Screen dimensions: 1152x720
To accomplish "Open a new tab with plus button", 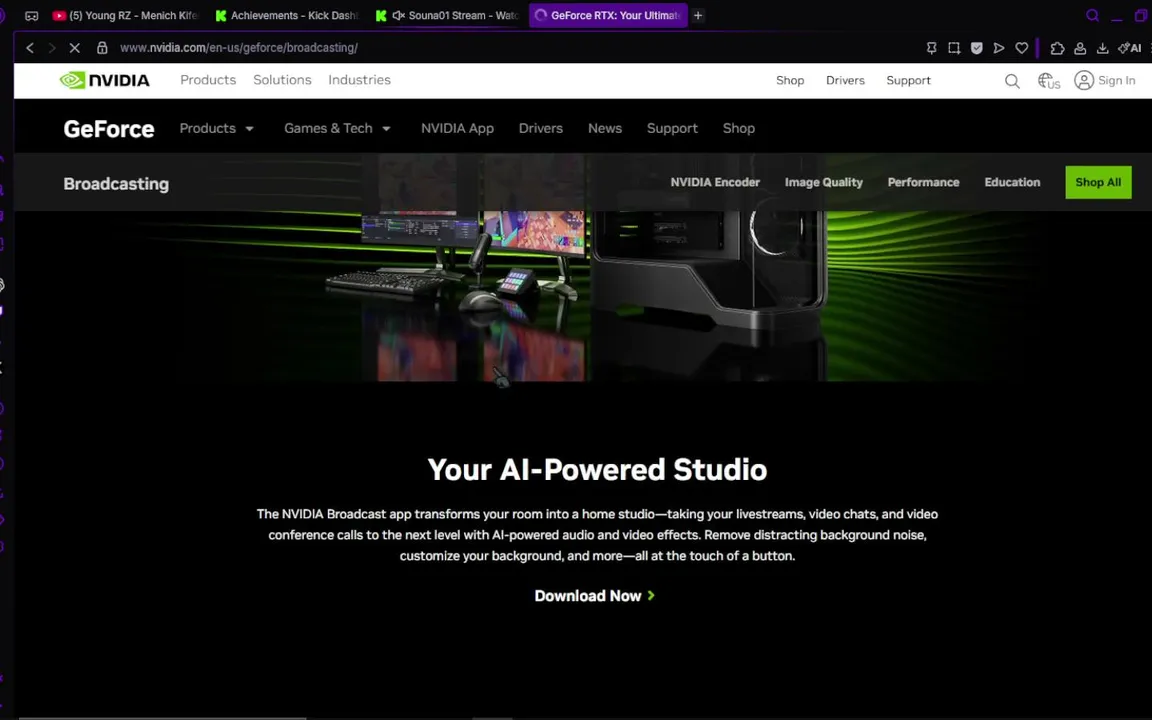I will [698, 15].
